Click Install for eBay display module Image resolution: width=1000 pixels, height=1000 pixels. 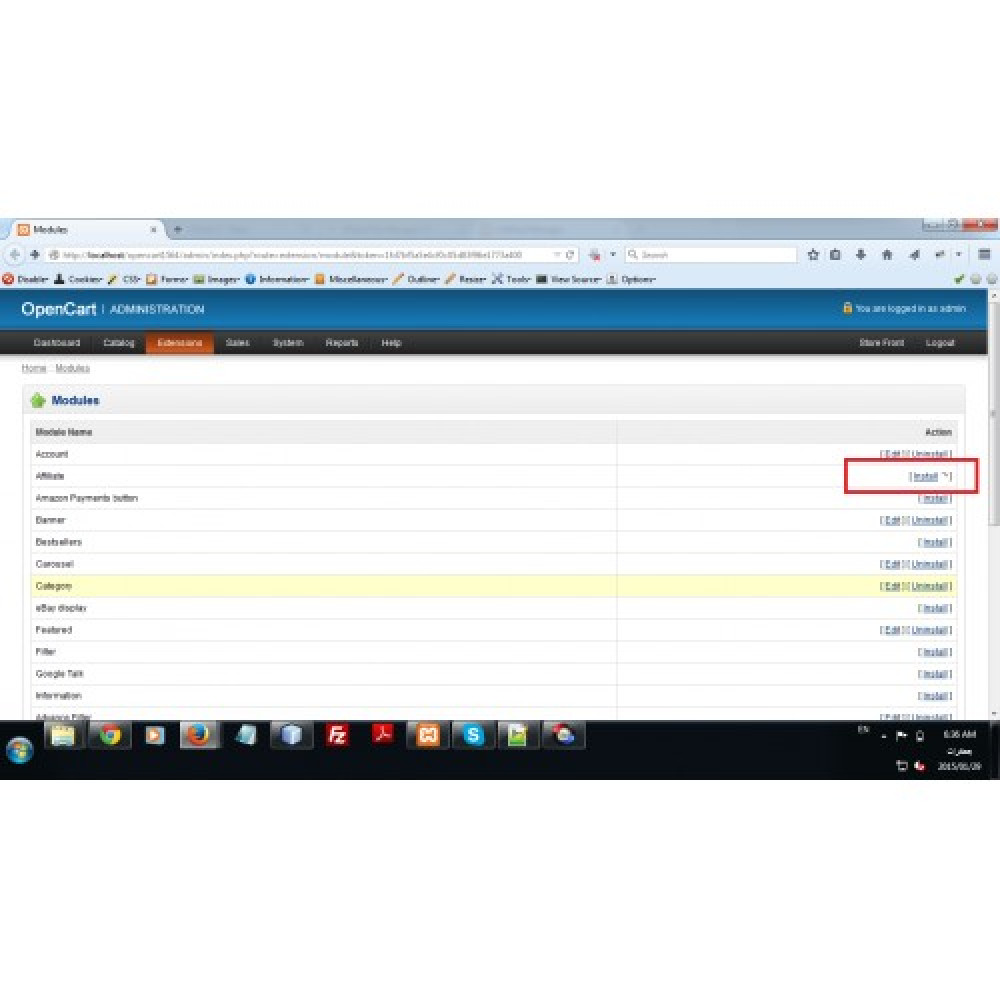coord(935,608)
